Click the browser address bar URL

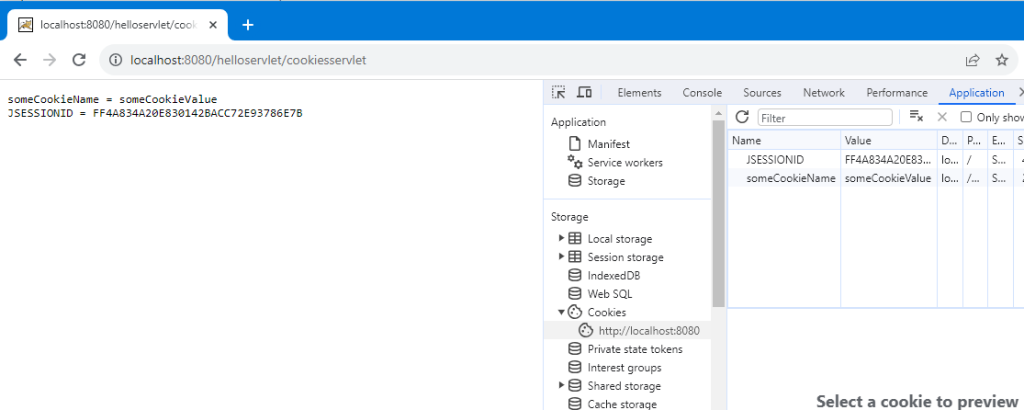tap(249, 60)
